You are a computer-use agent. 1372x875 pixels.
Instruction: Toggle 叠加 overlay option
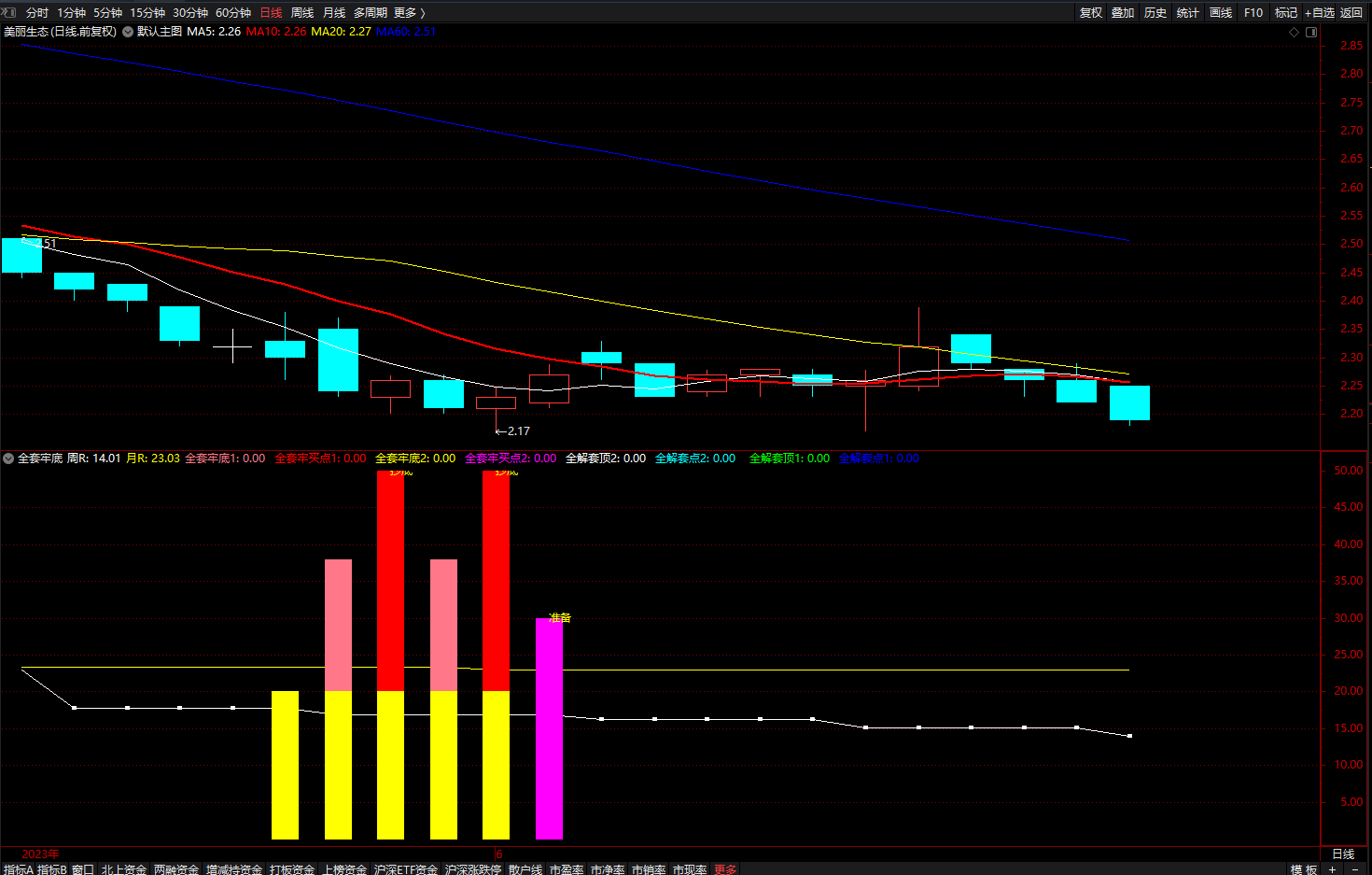tap(1123, 12)
